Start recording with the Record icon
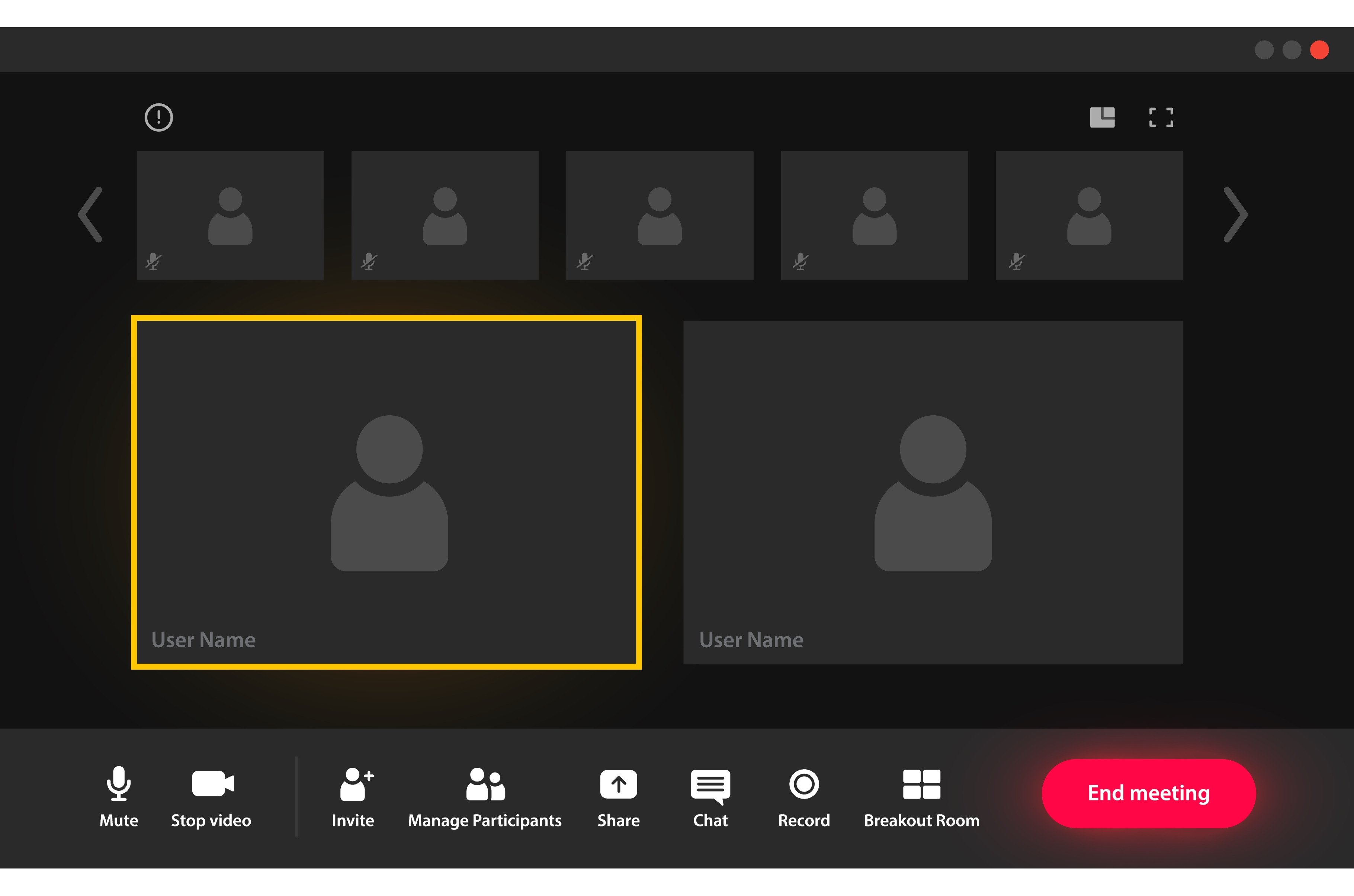 pos(803,784)
